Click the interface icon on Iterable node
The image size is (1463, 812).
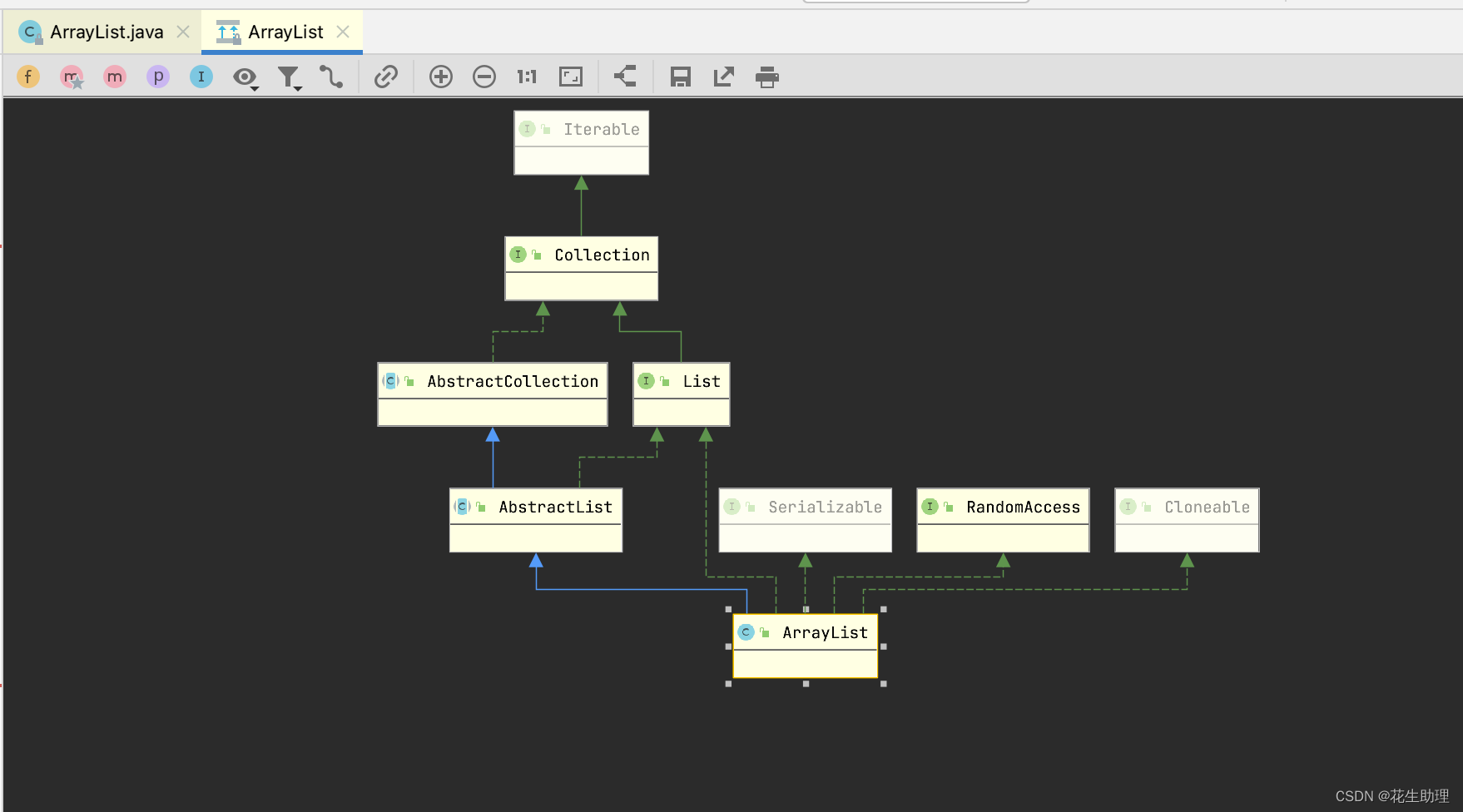coord(527,129)
